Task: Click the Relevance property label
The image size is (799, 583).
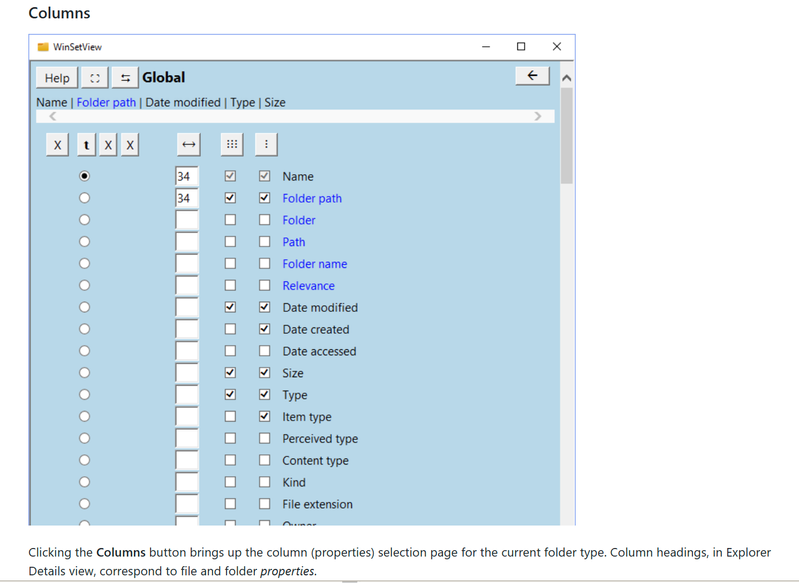Action: pyautogui.click(x=308, y=286)
